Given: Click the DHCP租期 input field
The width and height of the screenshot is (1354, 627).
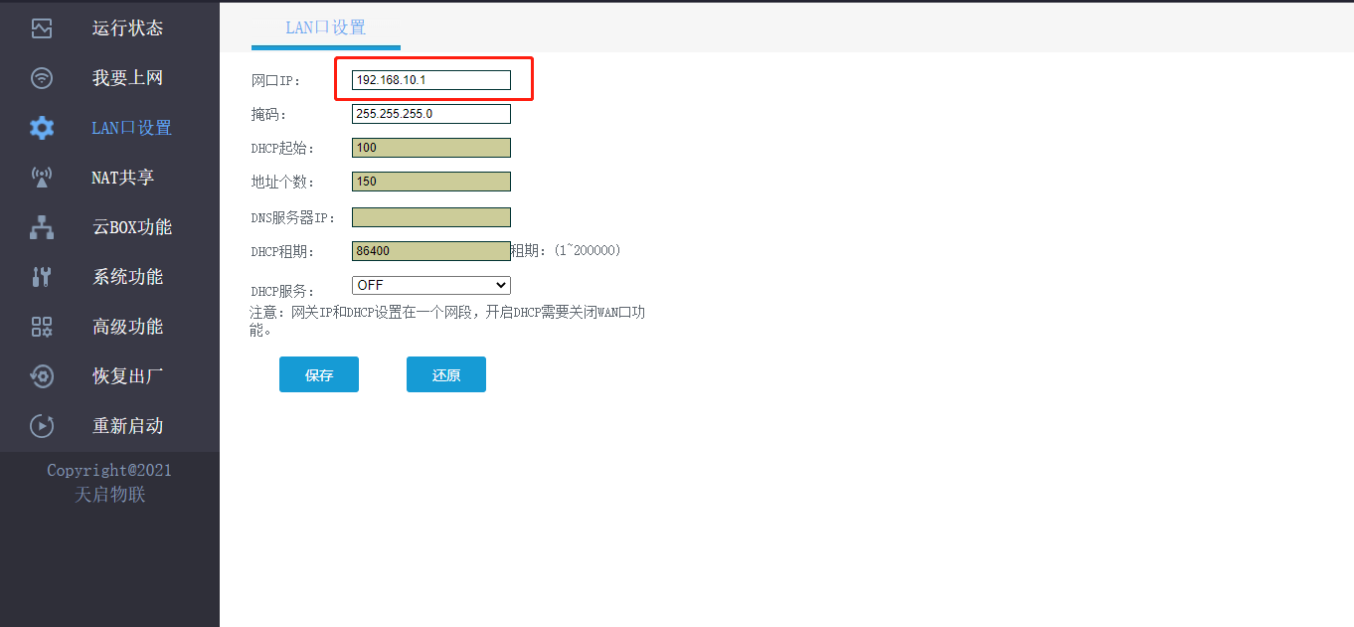Looking at the screenshot, I should (431, 251).
